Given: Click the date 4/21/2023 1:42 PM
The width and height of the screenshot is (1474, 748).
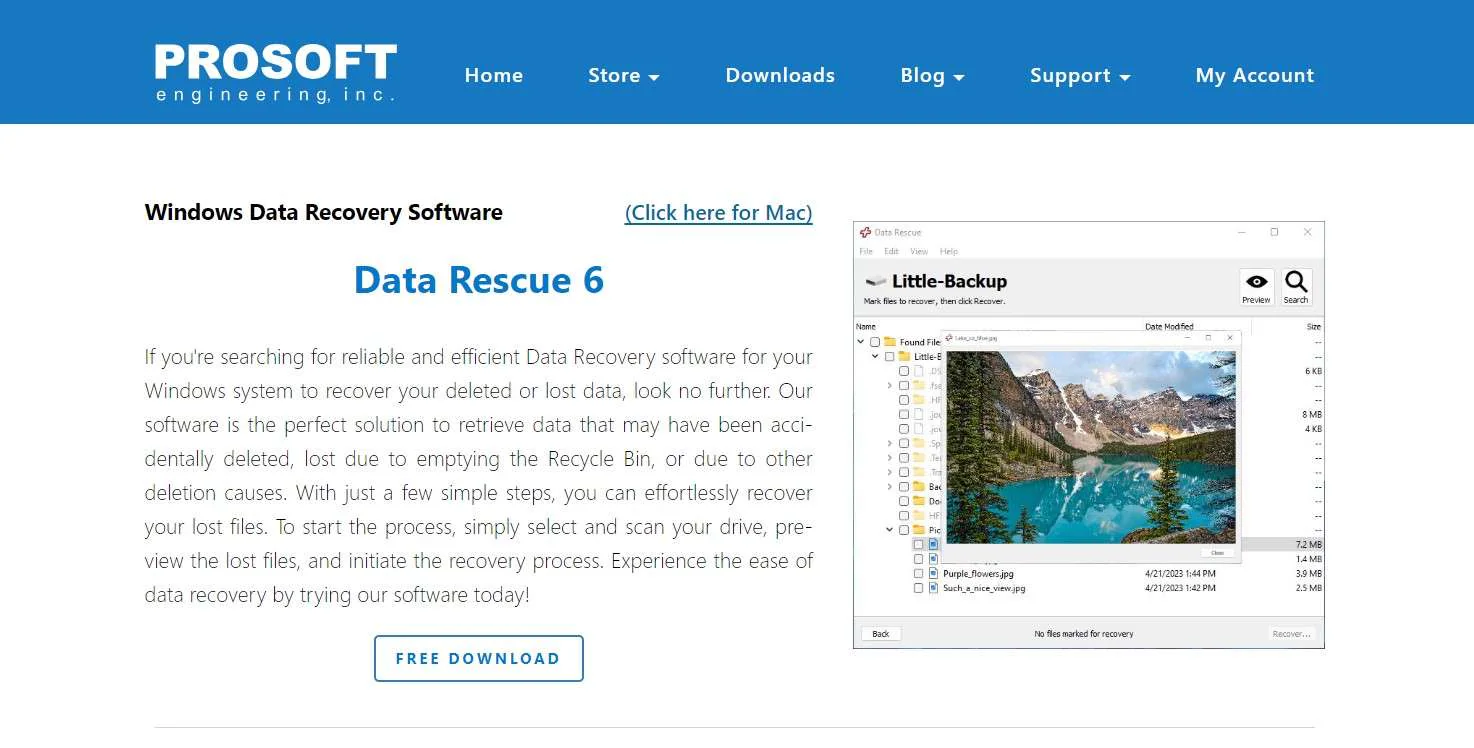Looking at the screenshot, I should click(x=1180, y=588).
